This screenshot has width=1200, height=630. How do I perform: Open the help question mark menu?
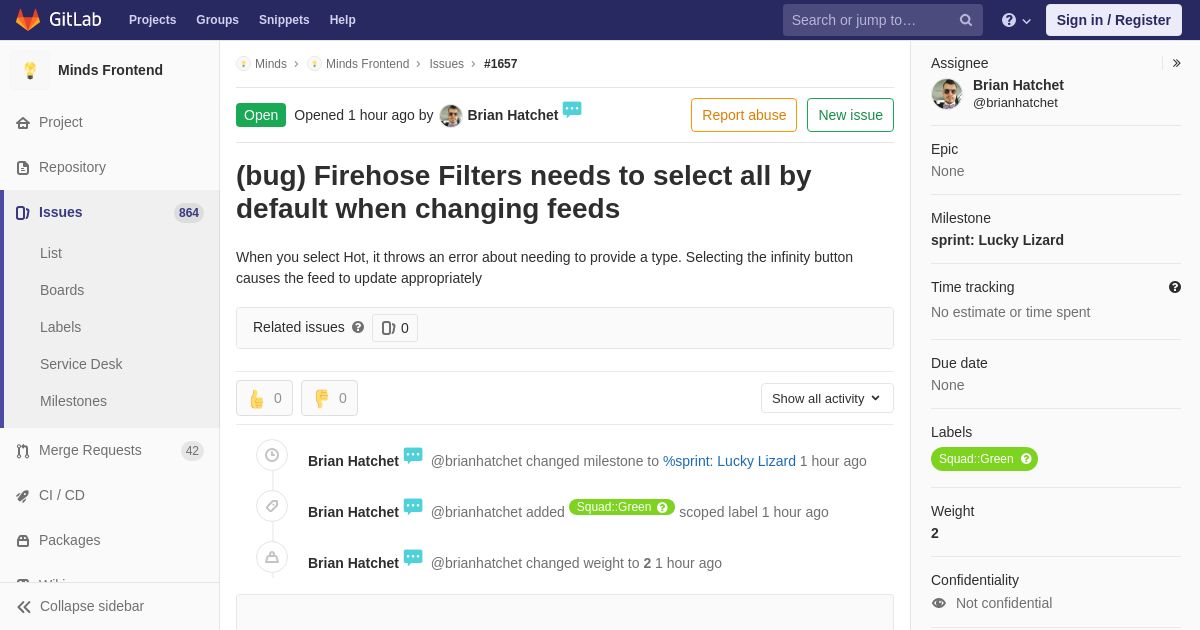pos(1016,20)
